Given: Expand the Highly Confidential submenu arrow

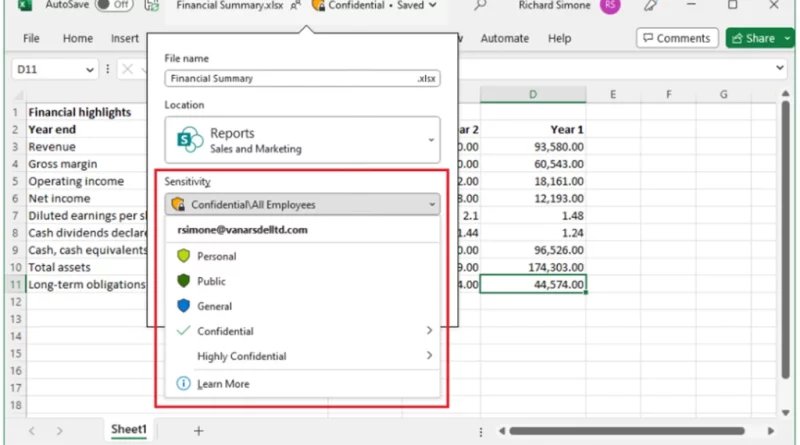Looking at the screenshot, I should coord(429,355).
